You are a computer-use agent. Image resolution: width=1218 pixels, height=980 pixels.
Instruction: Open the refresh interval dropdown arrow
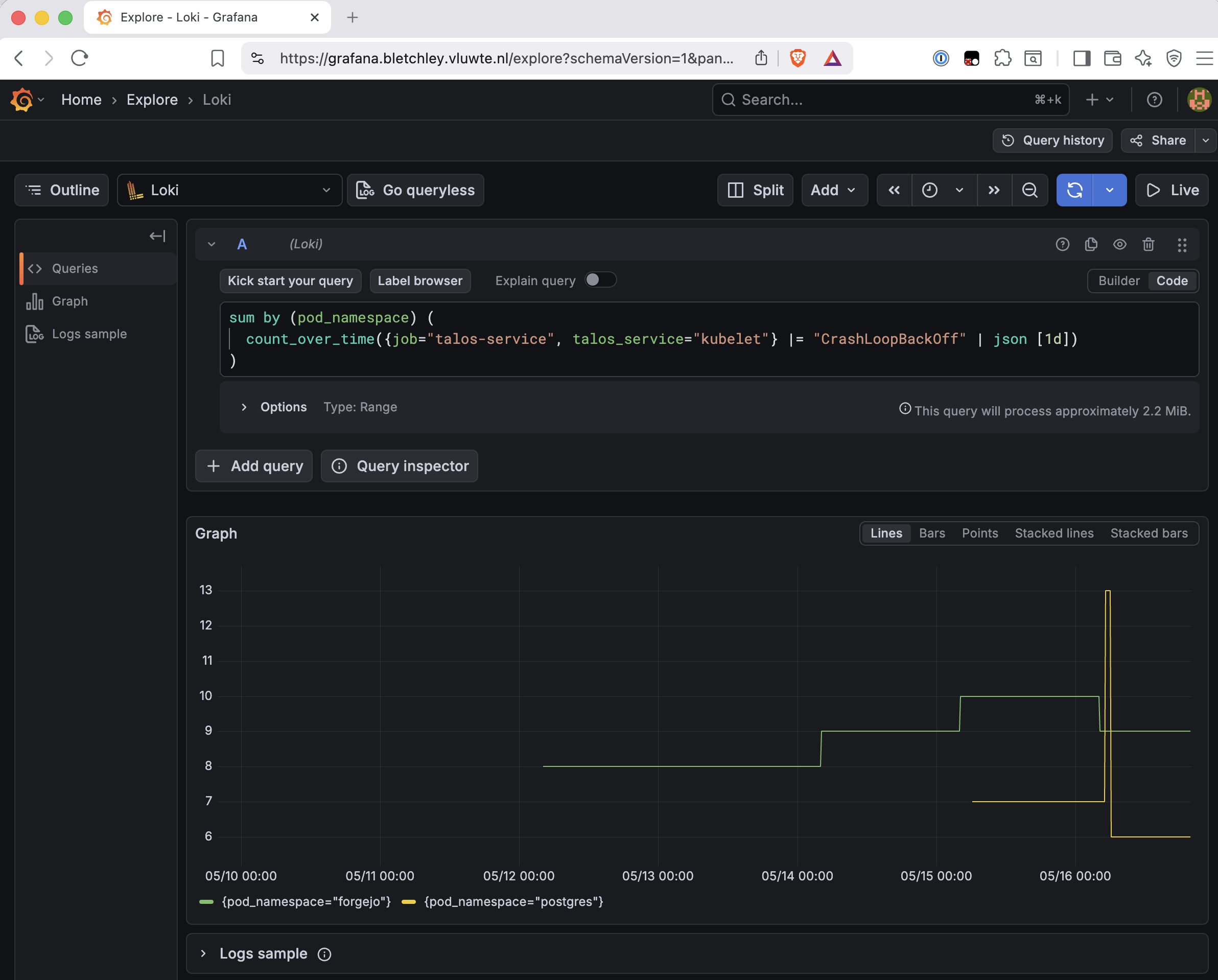1110,191
